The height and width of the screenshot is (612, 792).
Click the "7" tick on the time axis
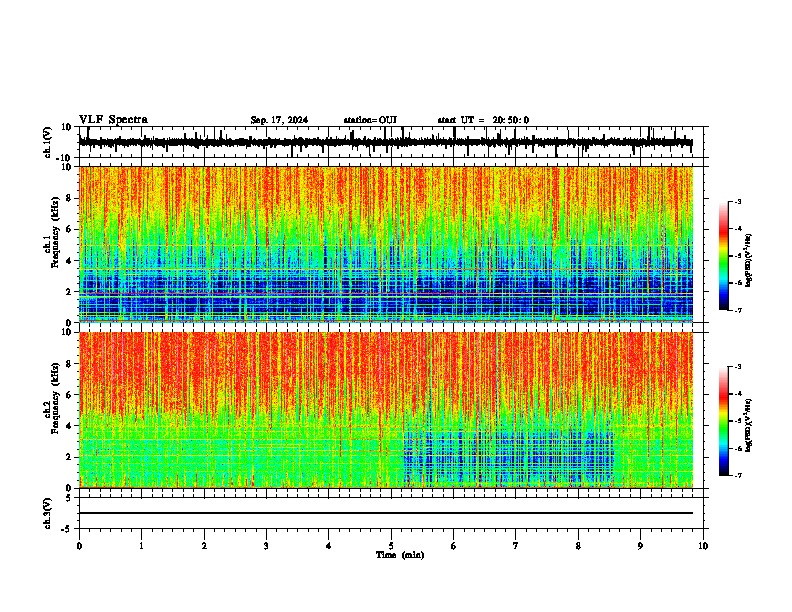pyautogui.click(x=516, y=546)
